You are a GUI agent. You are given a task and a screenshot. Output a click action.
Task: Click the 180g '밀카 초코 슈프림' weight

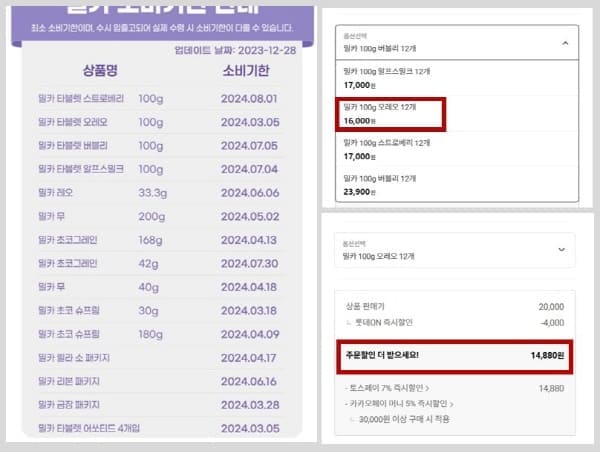point(150,335)
